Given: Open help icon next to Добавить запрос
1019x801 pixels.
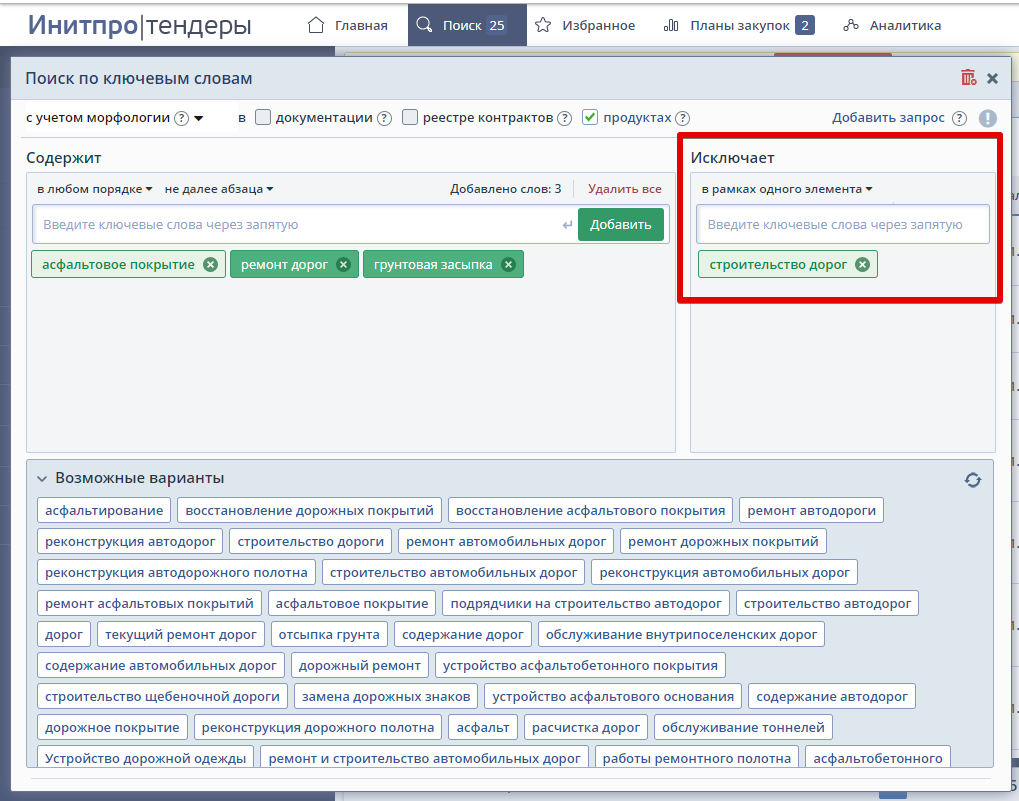Looking at the screenshot, I should point(959,118).
